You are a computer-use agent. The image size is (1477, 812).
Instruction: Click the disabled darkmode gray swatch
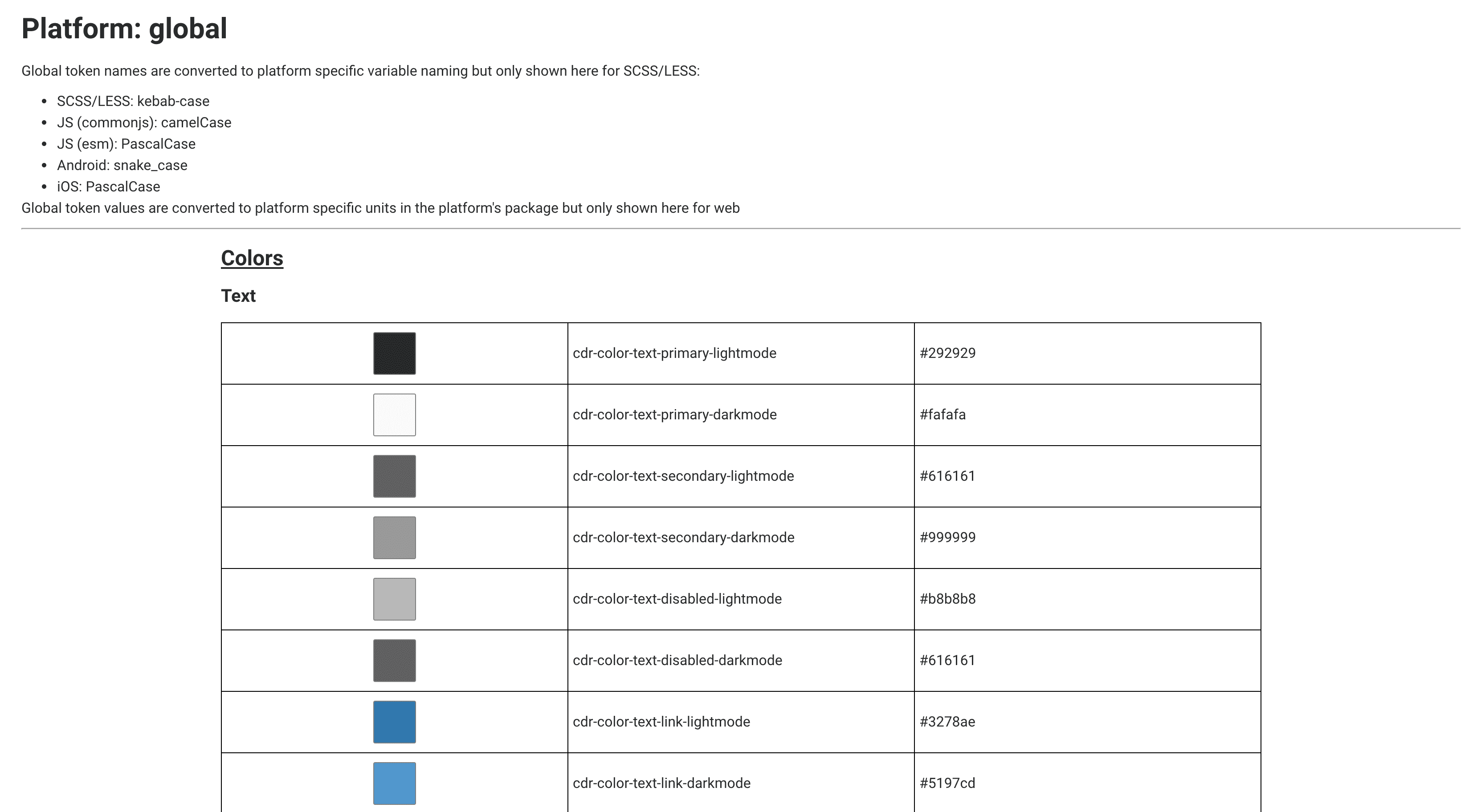(395, 660)
